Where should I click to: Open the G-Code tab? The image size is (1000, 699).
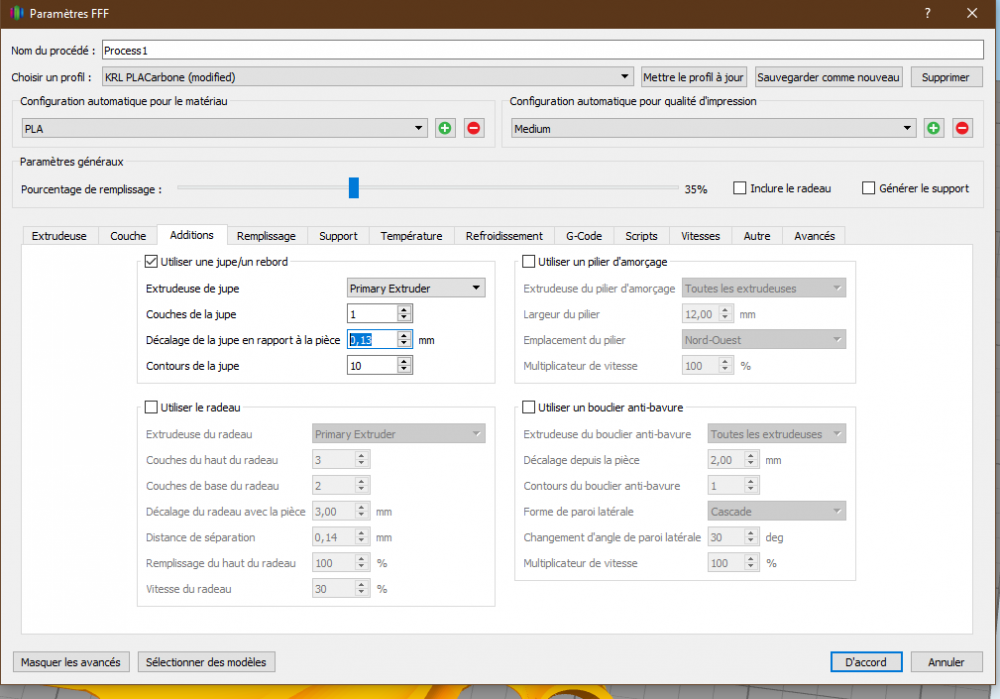(584, 235)
